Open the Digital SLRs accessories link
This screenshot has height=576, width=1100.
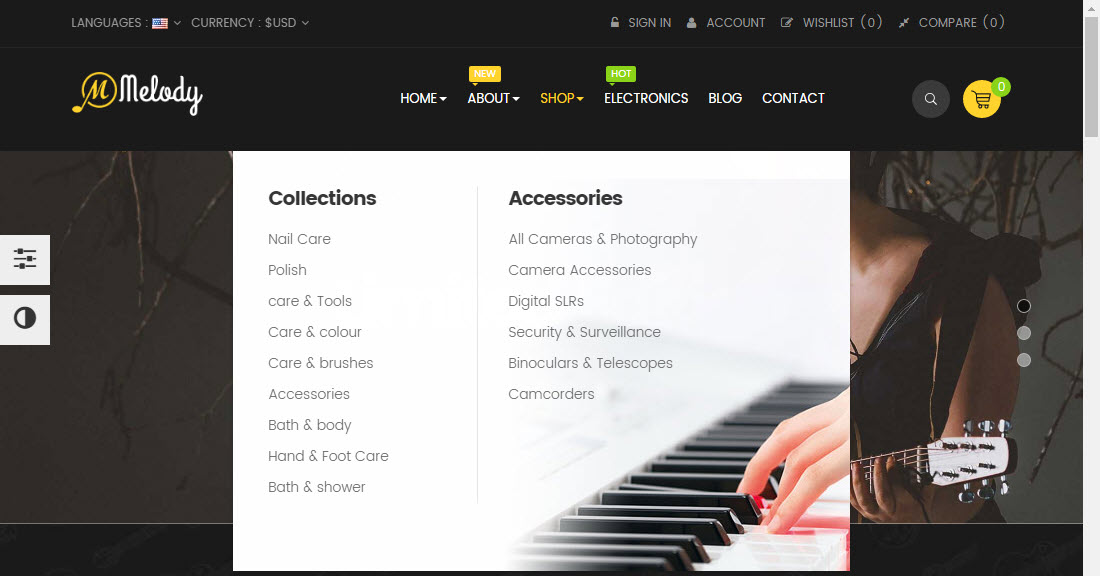pos(546,301)
